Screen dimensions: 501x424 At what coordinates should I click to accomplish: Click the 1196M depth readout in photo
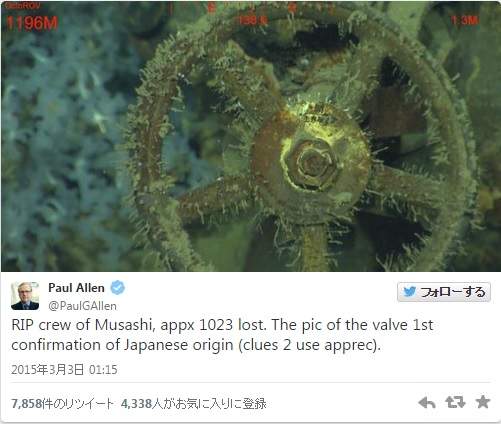coord(32,23)
